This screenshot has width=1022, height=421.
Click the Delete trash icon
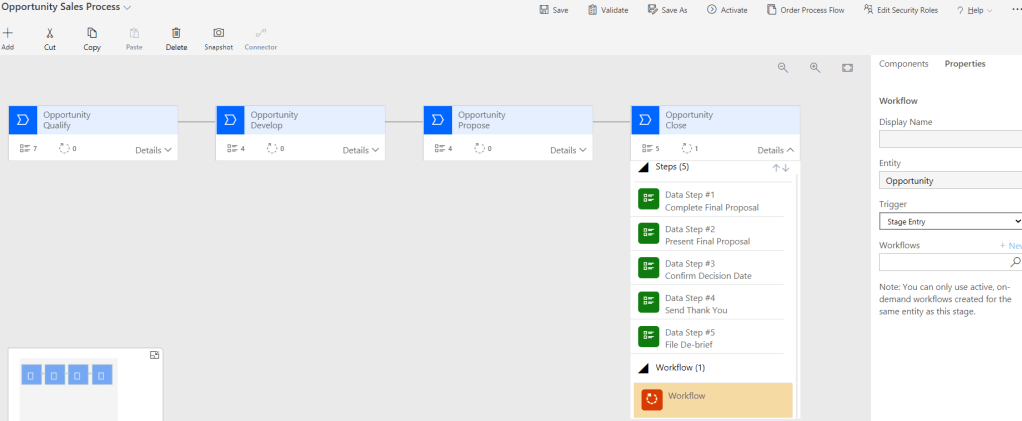click(x=176, y=33)
